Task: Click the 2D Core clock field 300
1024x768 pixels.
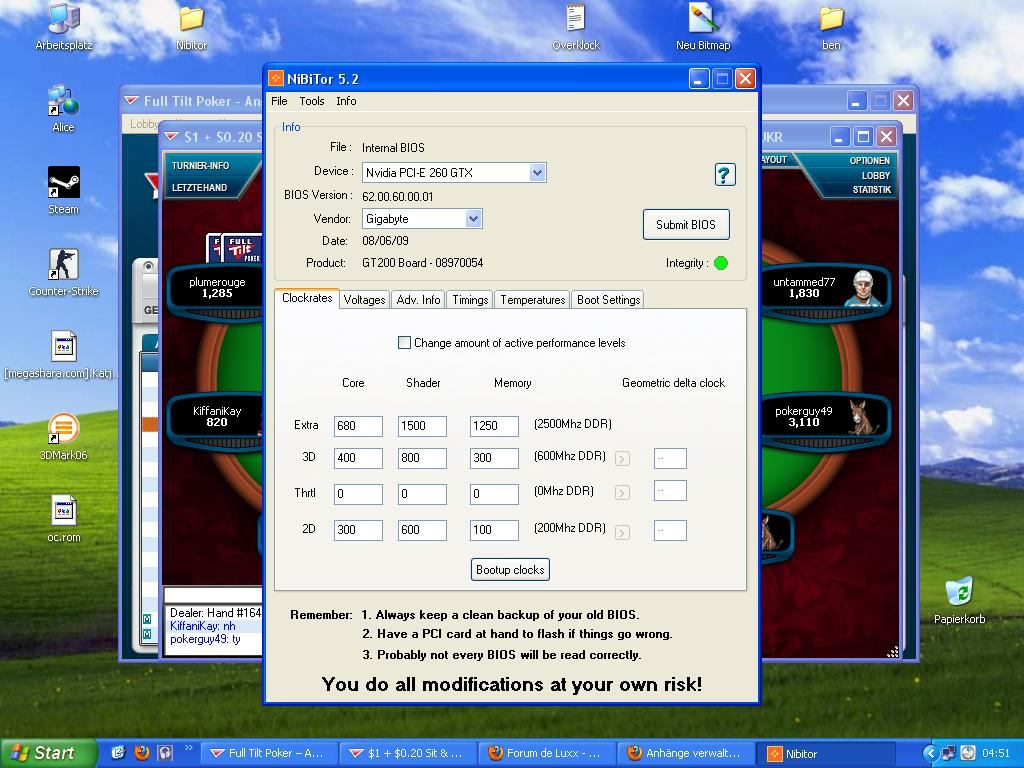Action: (x=358, y=530)
